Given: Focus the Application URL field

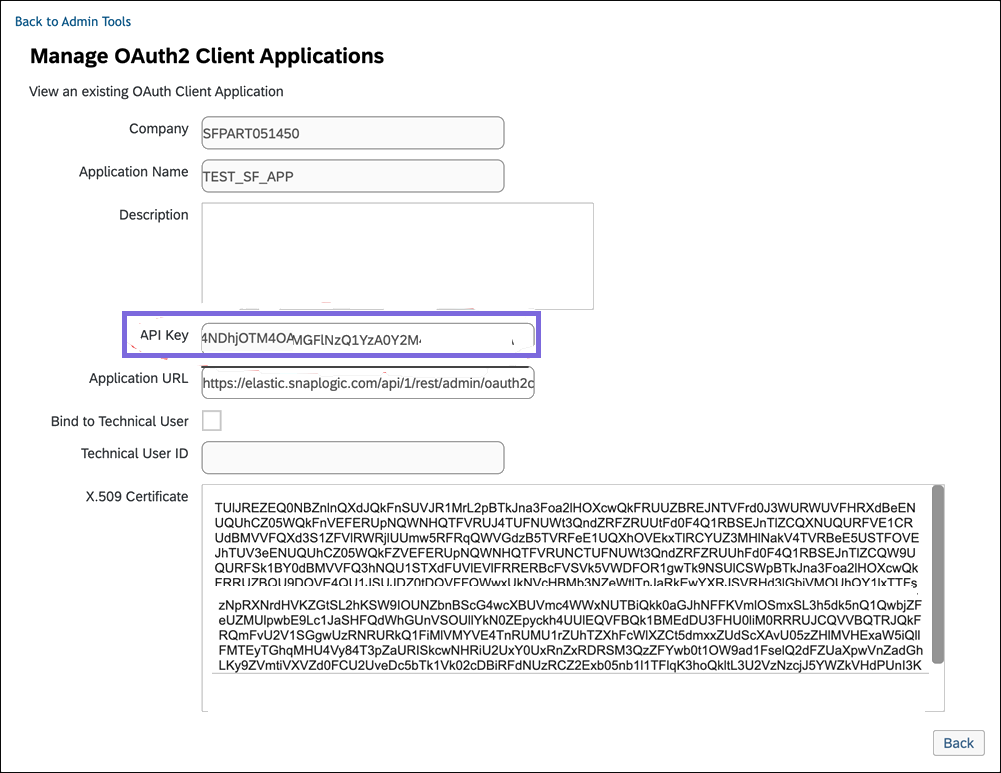Looking at the screenshot, I should point(368,382).
